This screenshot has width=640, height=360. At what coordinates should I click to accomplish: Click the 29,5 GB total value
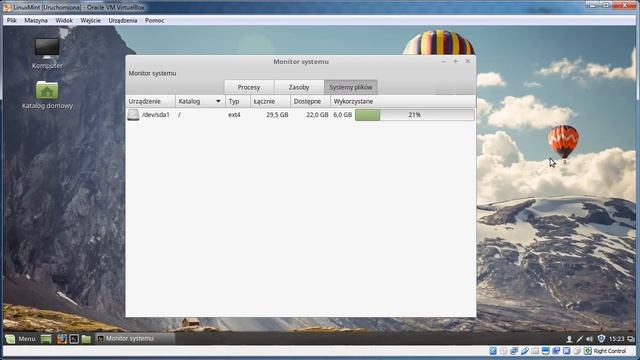coord(277,115)
